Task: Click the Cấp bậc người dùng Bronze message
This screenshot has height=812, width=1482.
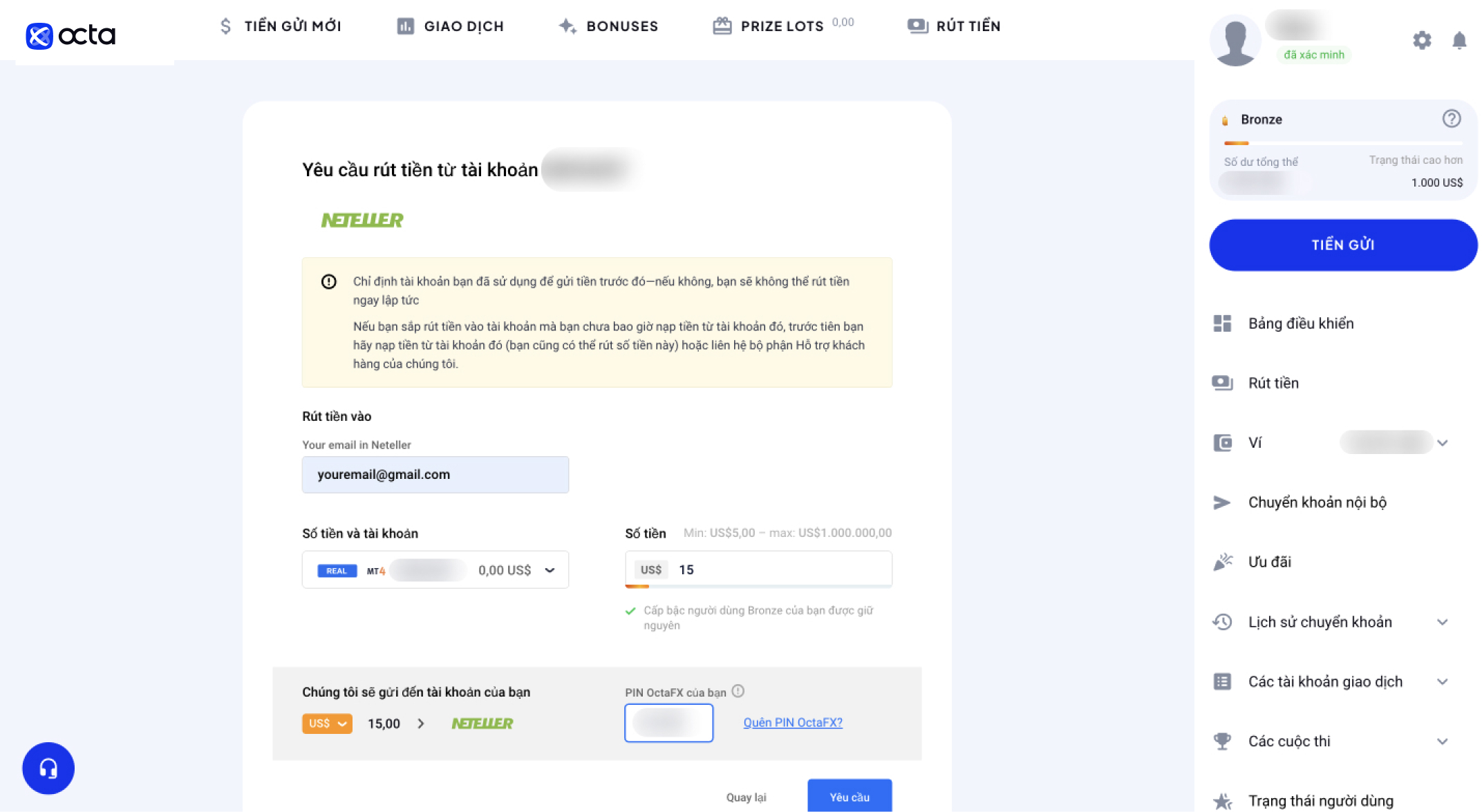Action: pos(758,618)
